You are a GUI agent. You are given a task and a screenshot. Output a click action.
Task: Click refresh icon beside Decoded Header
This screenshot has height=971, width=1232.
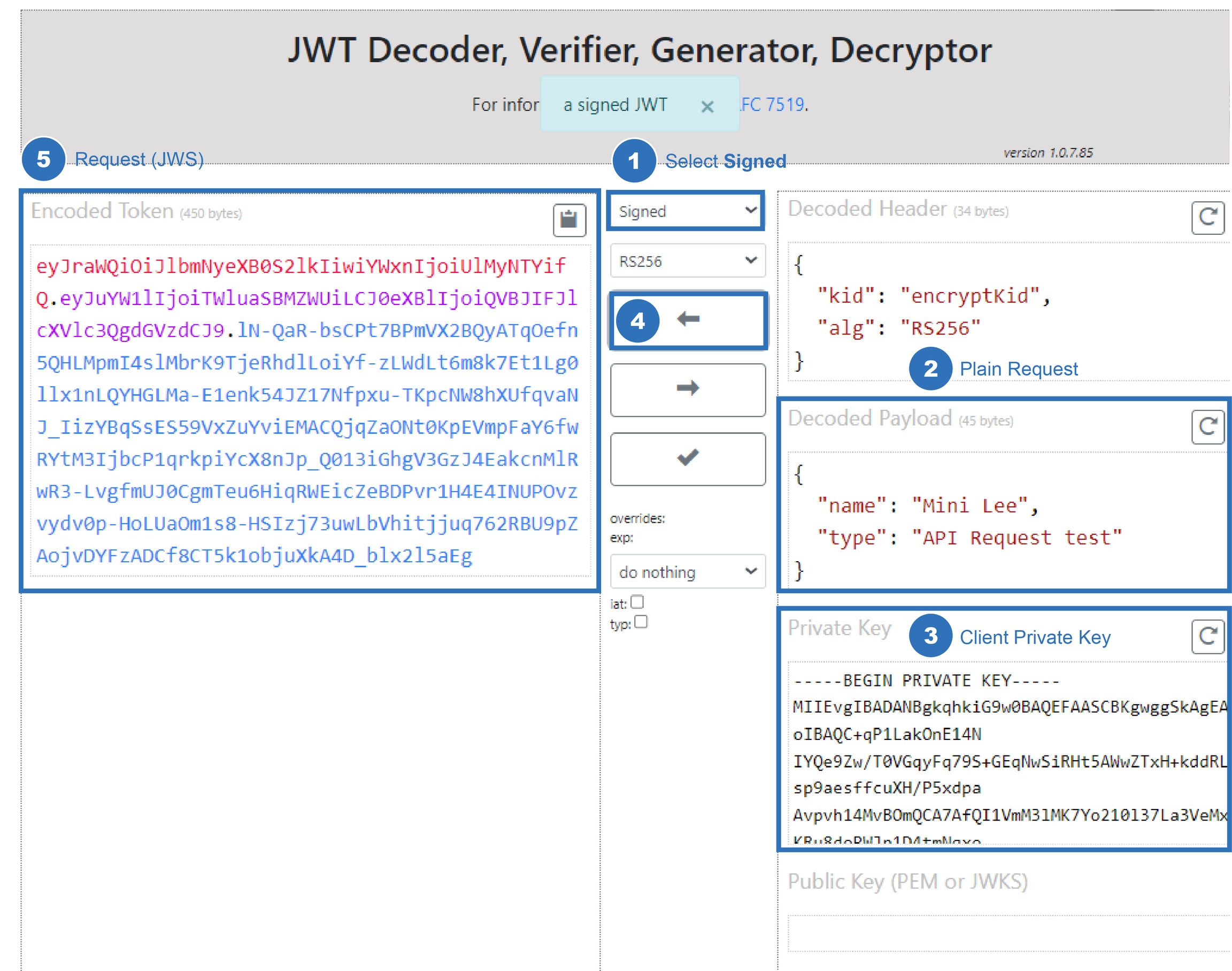click(x=1207, y=218)
